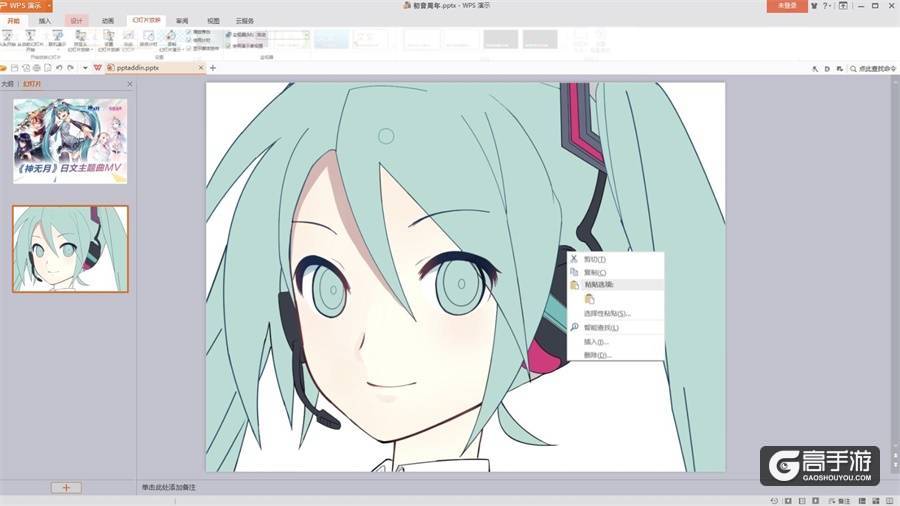Start slideshow from beginning icon
Viewport: 900px width, 506px height.
point(8,36)
